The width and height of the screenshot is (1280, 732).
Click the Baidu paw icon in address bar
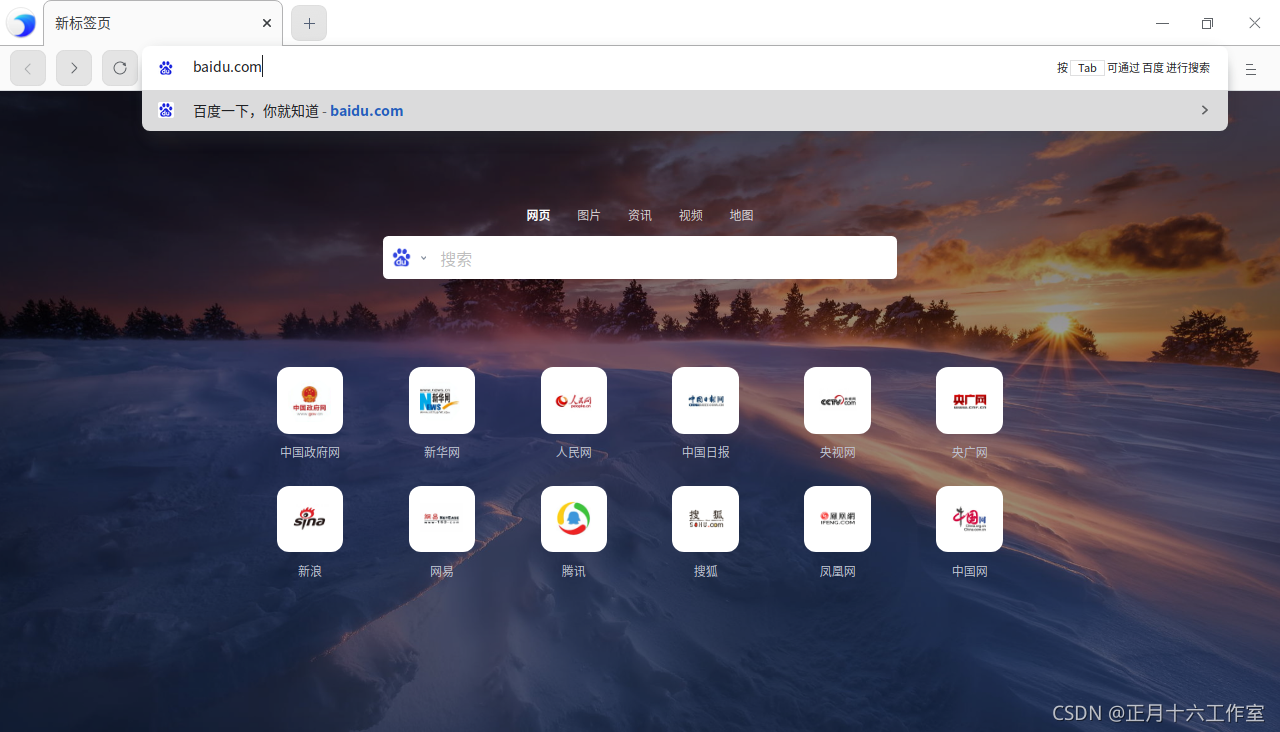click(166, 68)
